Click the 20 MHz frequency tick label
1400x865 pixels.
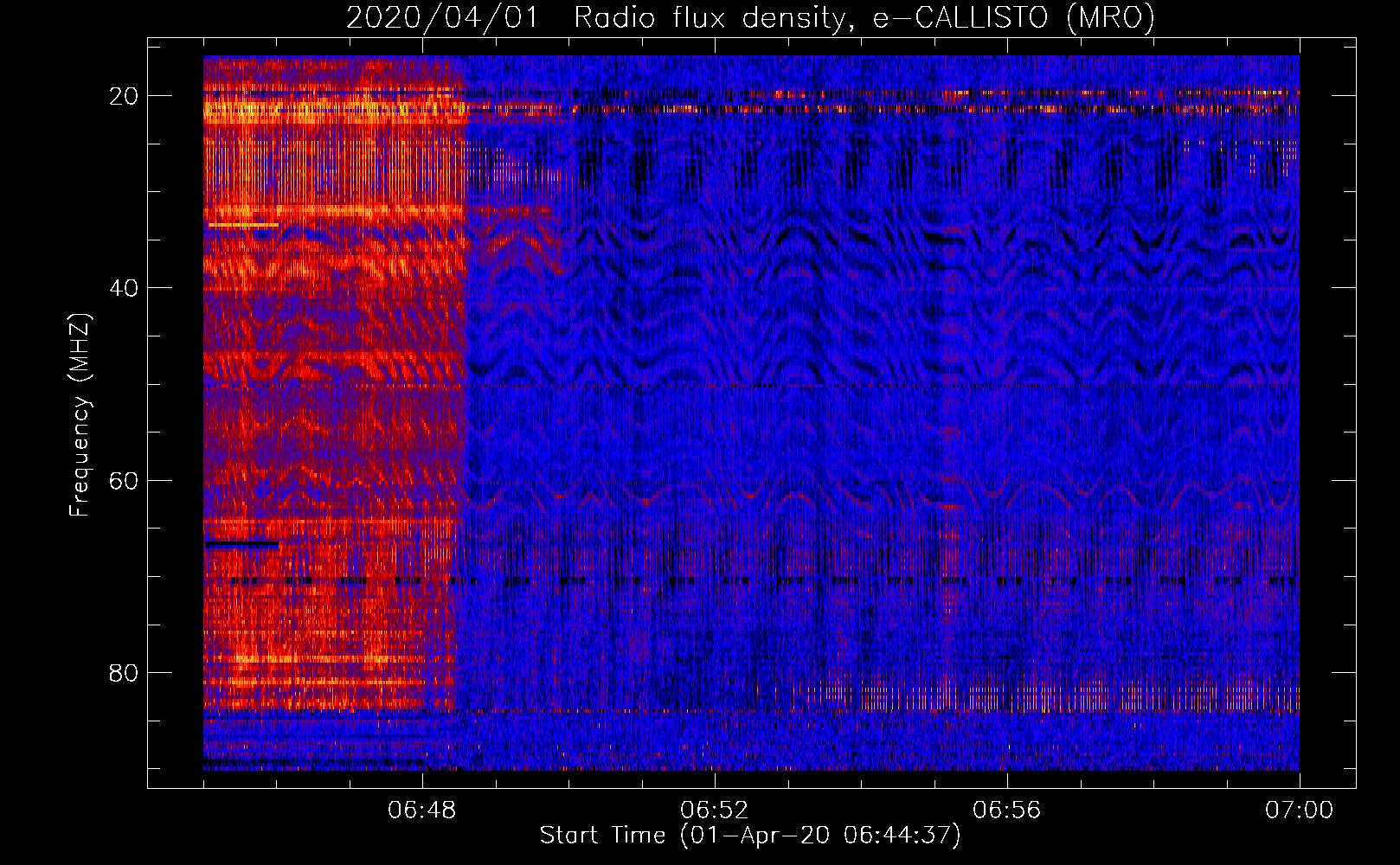[x=124, y=96]
